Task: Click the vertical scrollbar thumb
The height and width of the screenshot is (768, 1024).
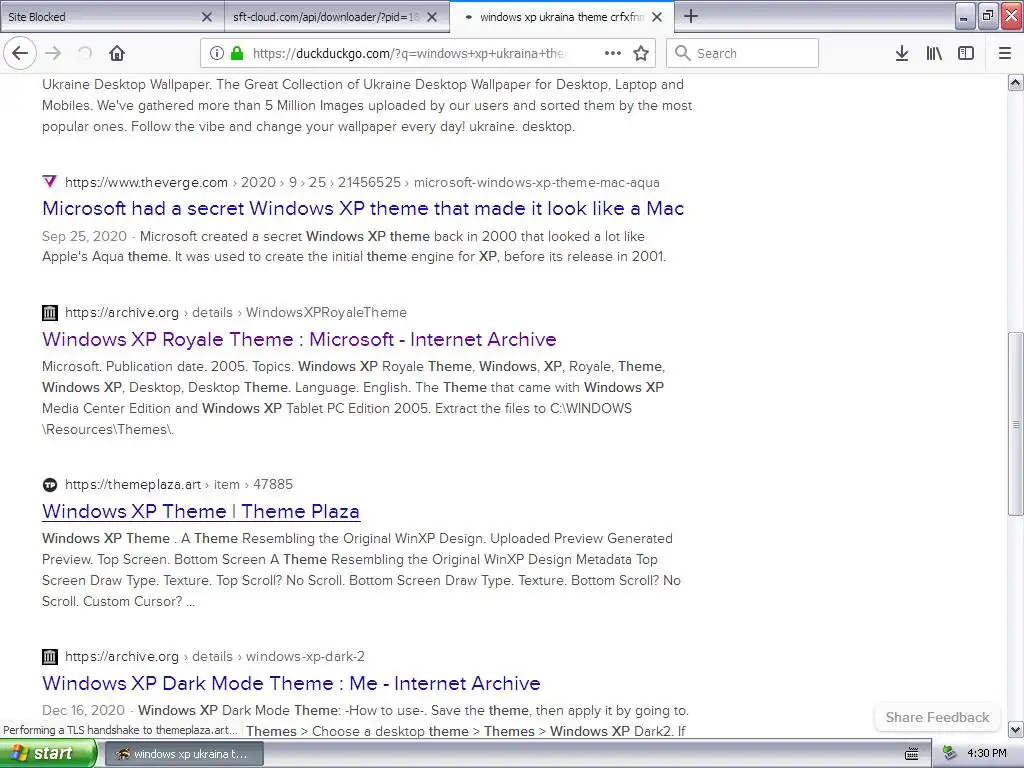Action: point(1016,424)
